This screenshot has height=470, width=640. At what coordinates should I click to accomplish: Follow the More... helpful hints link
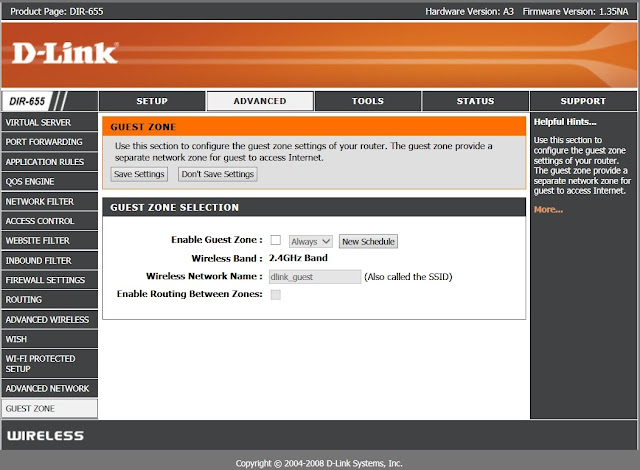click(x=548, y=210)
